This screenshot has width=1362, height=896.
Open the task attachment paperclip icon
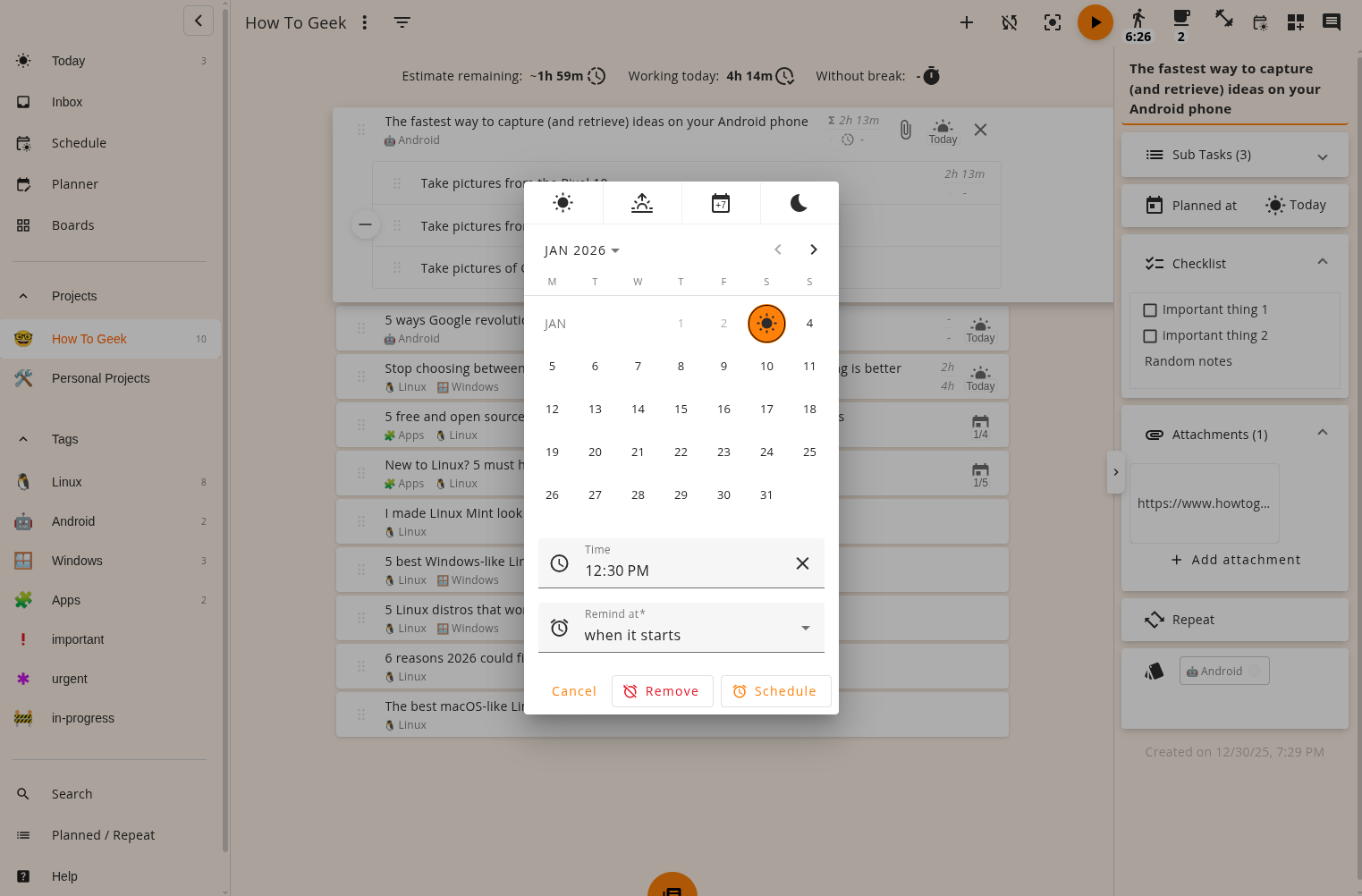[906, 131]
